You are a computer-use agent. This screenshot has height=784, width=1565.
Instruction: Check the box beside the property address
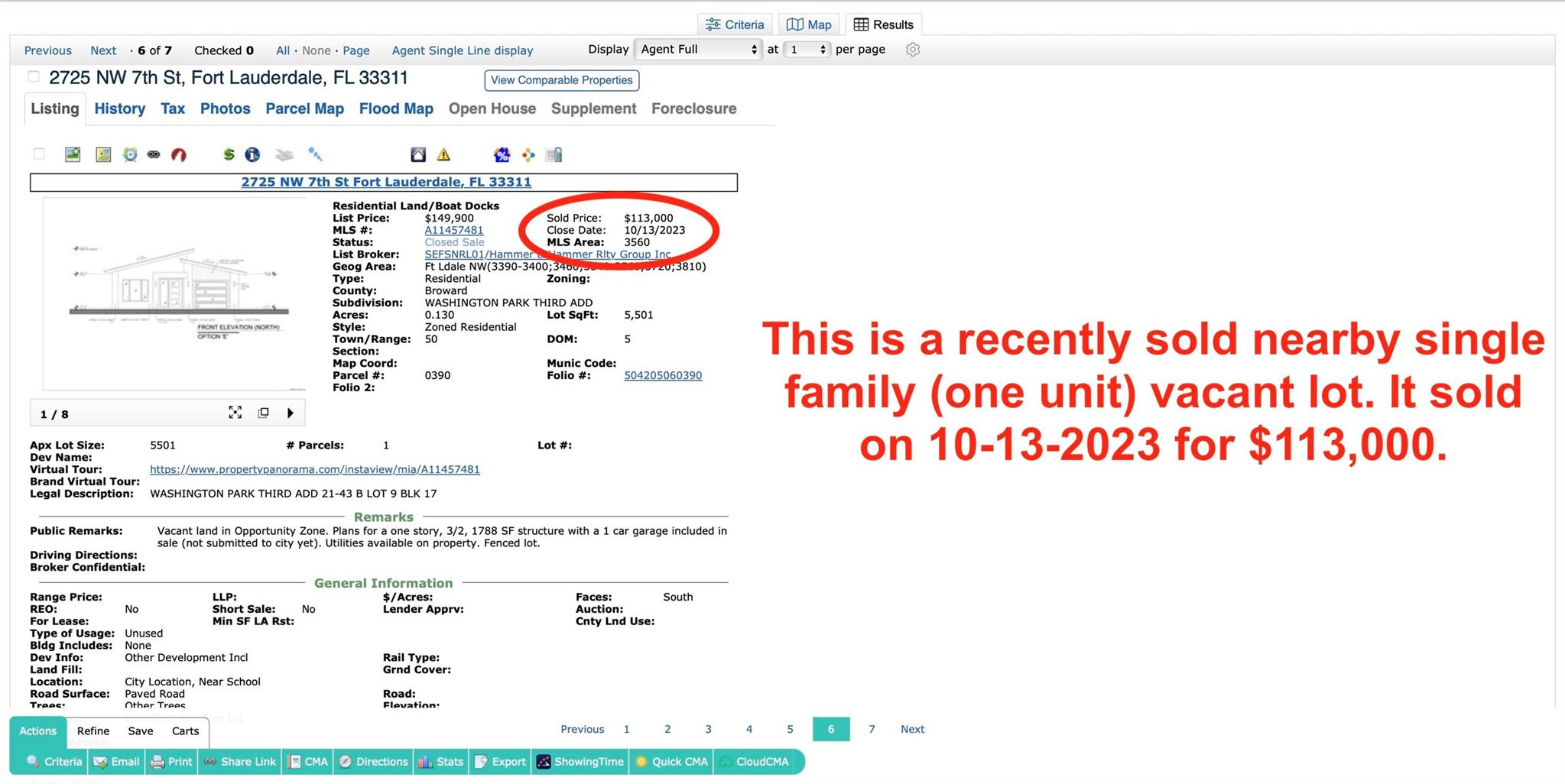(34, 77)
